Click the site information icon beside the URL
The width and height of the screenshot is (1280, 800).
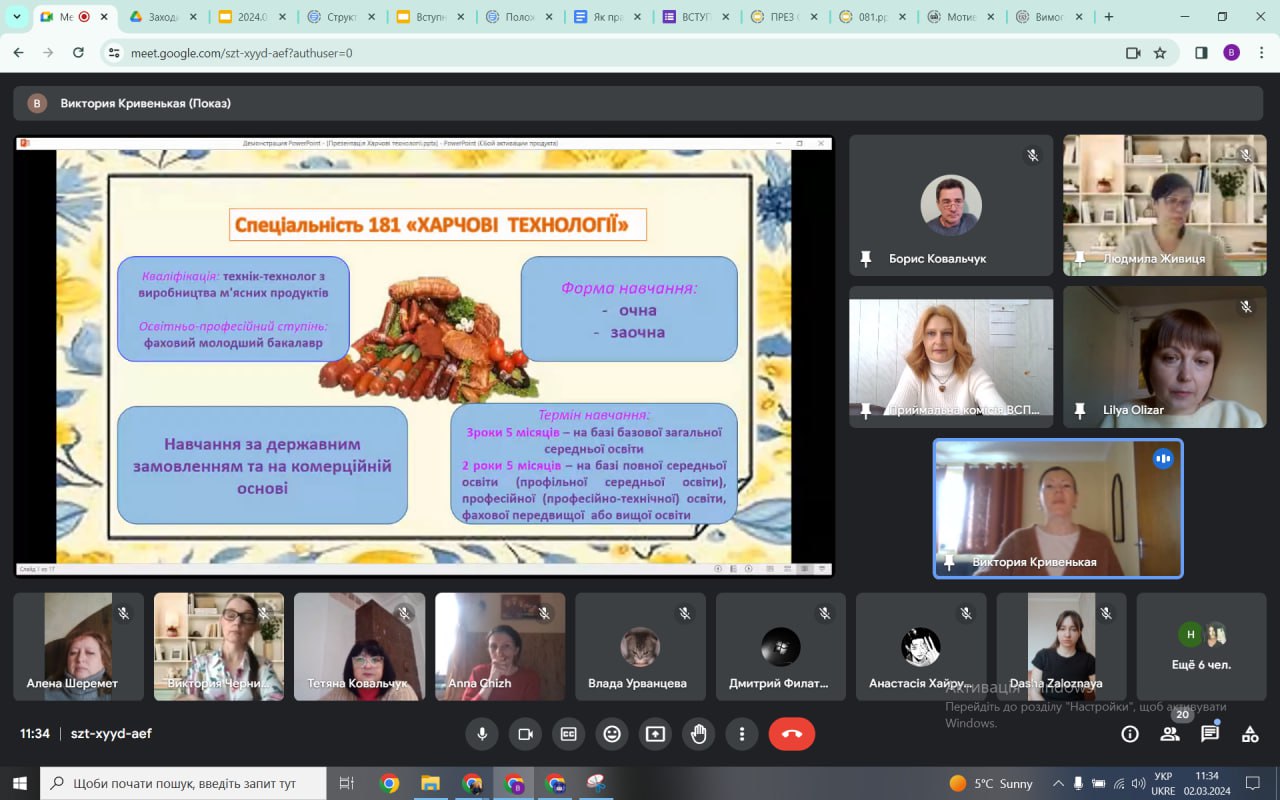pyautogui.click(x=113, y=53)
